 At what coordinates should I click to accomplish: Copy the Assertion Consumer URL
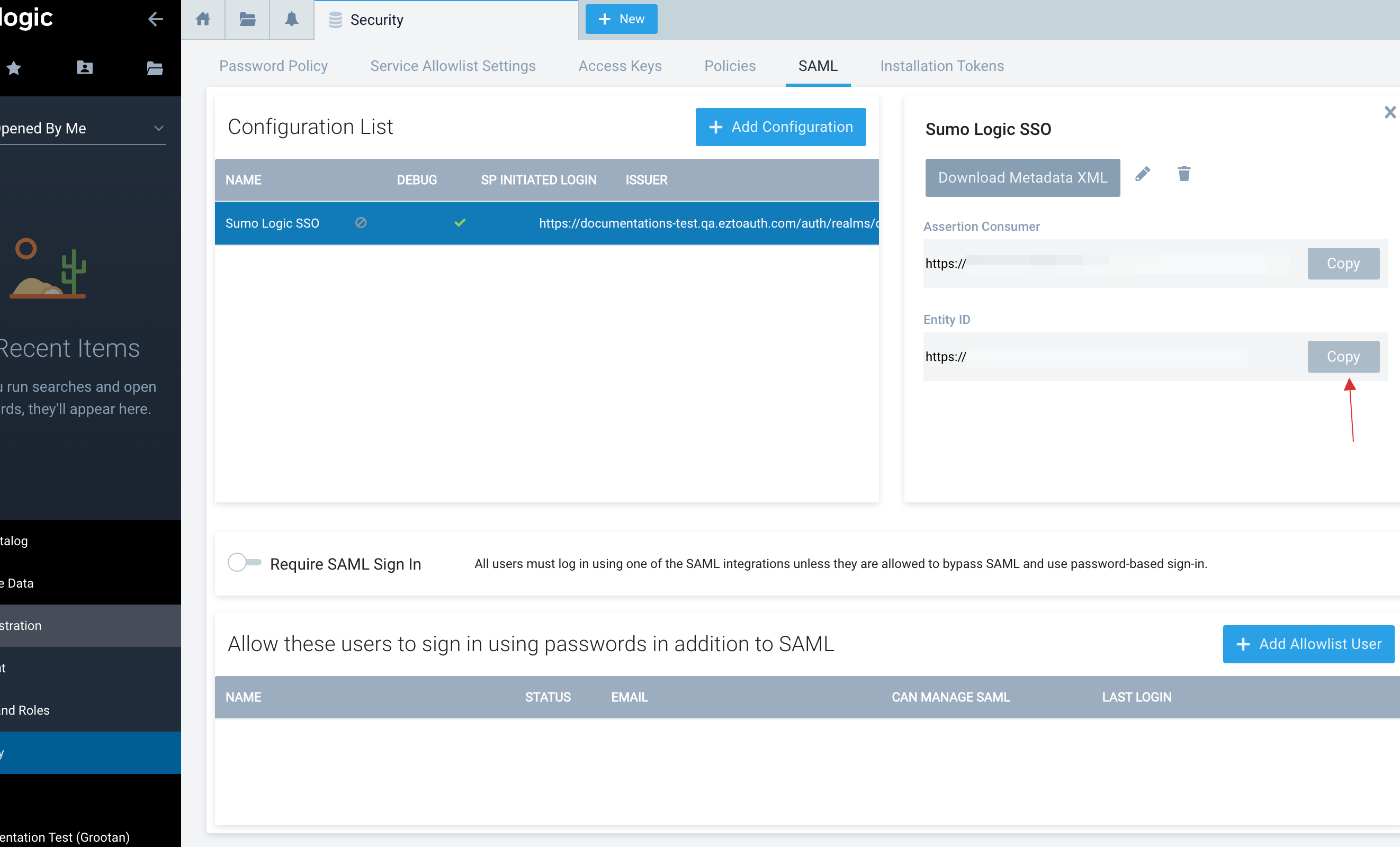(1343, 264)
